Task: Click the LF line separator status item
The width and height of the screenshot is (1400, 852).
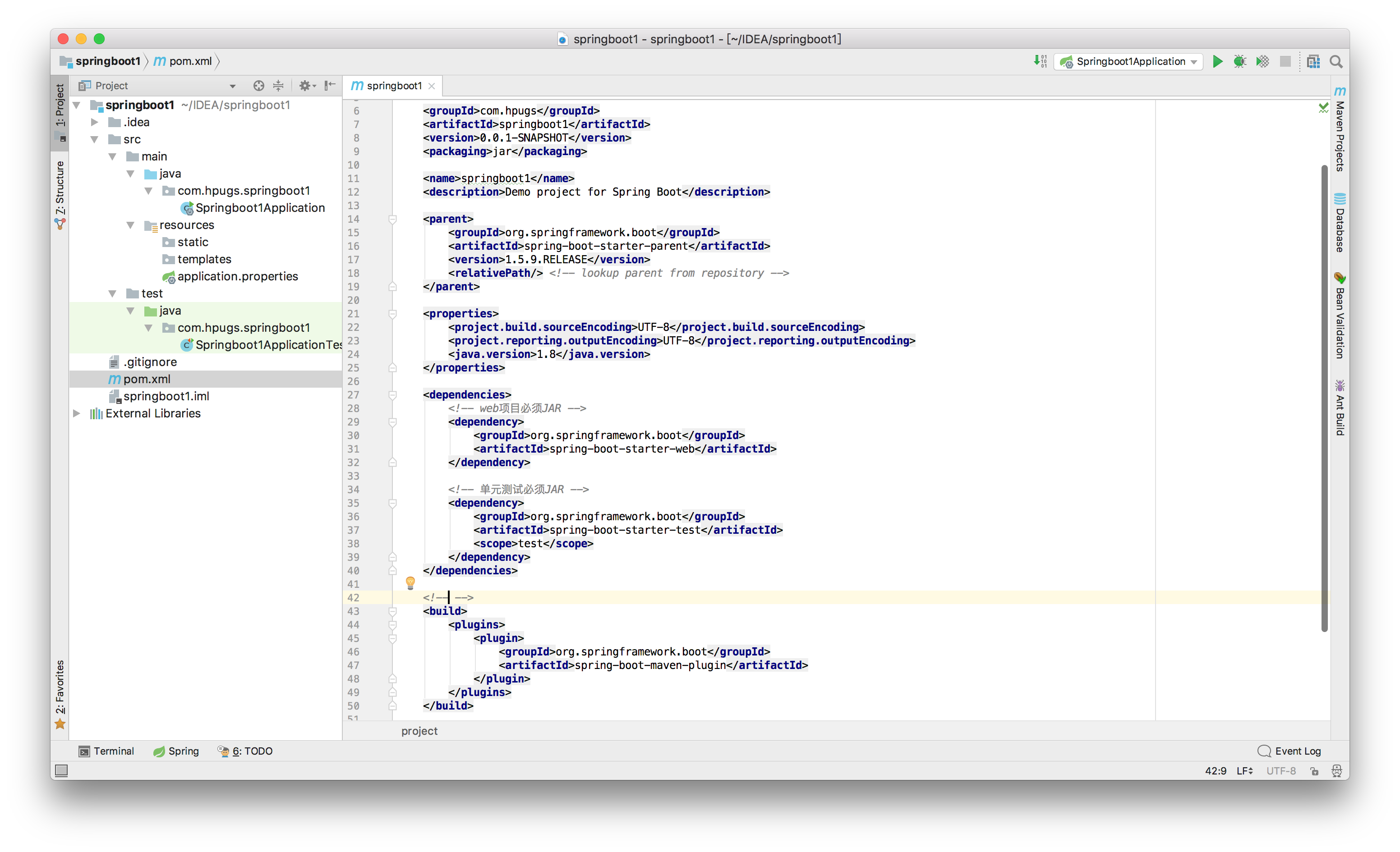Action: pos(1245,771)
